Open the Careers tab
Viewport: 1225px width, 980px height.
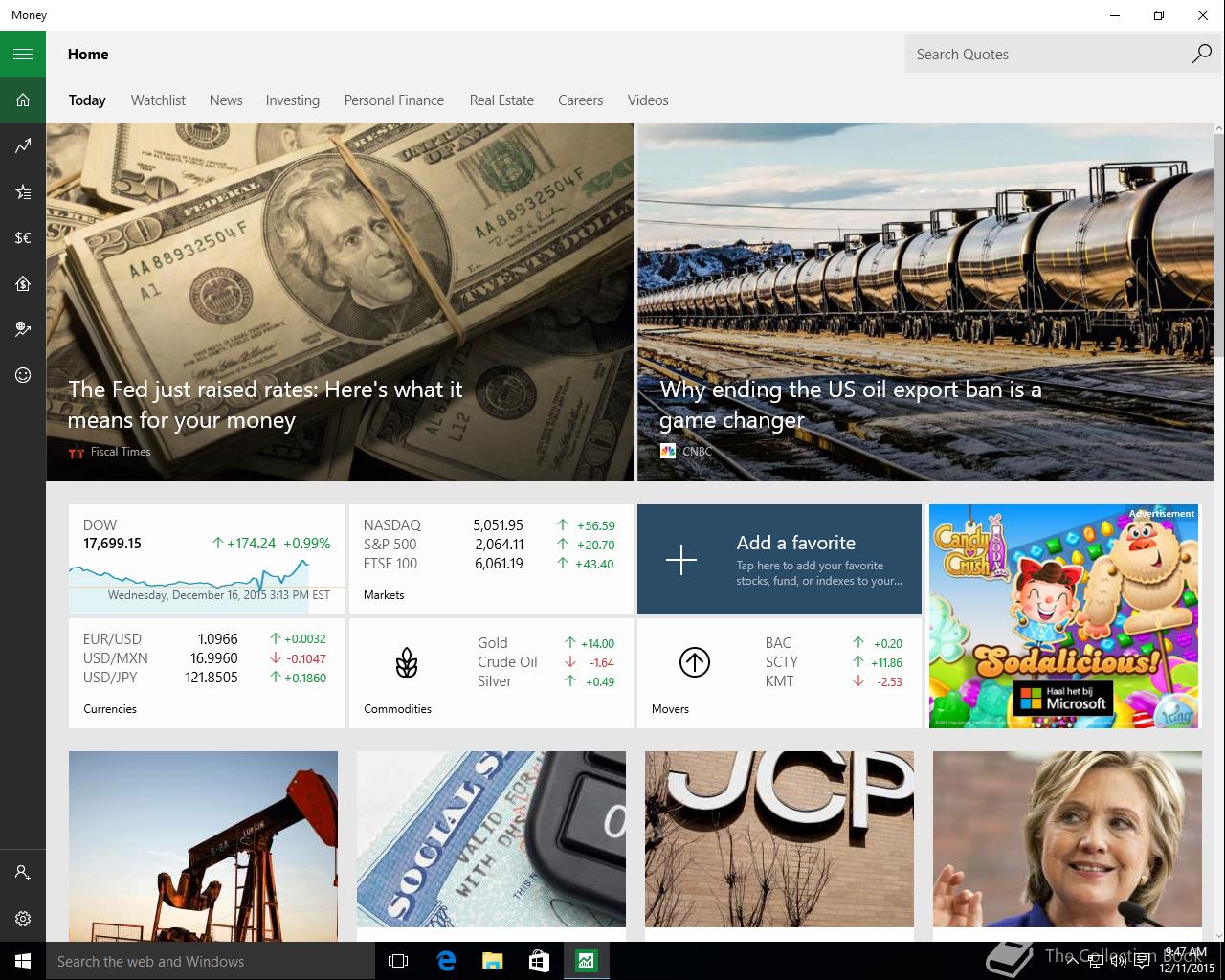click(581, 100)
